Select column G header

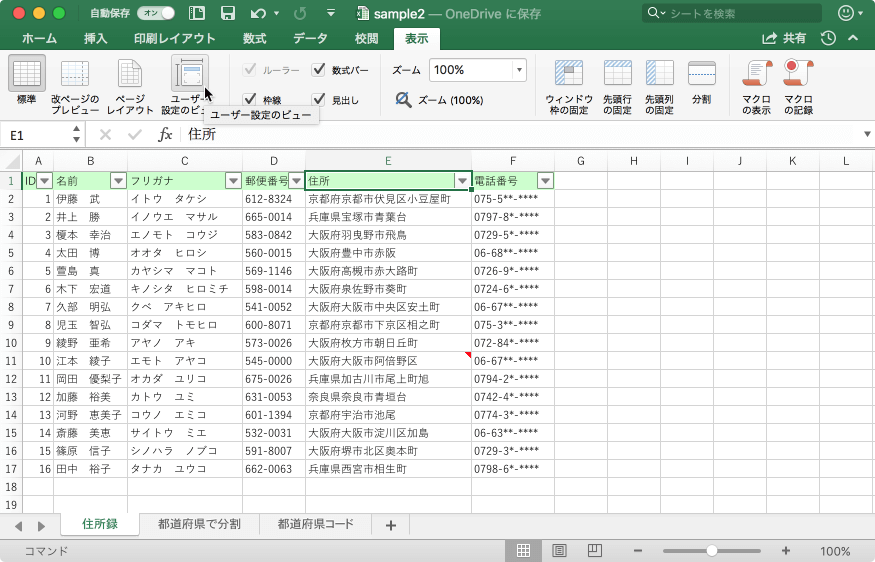(x=580, y=161)
